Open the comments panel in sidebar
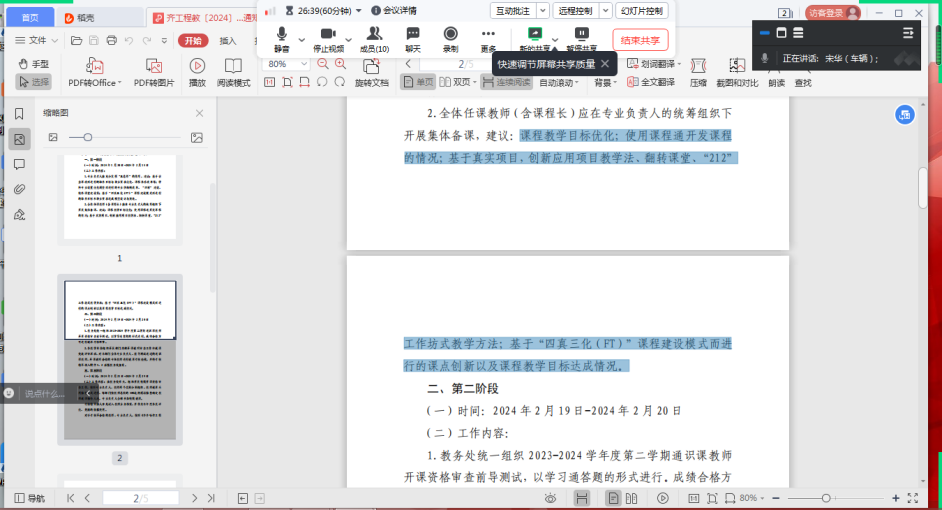This screenshot has width=942, height=510. point(19,164)
